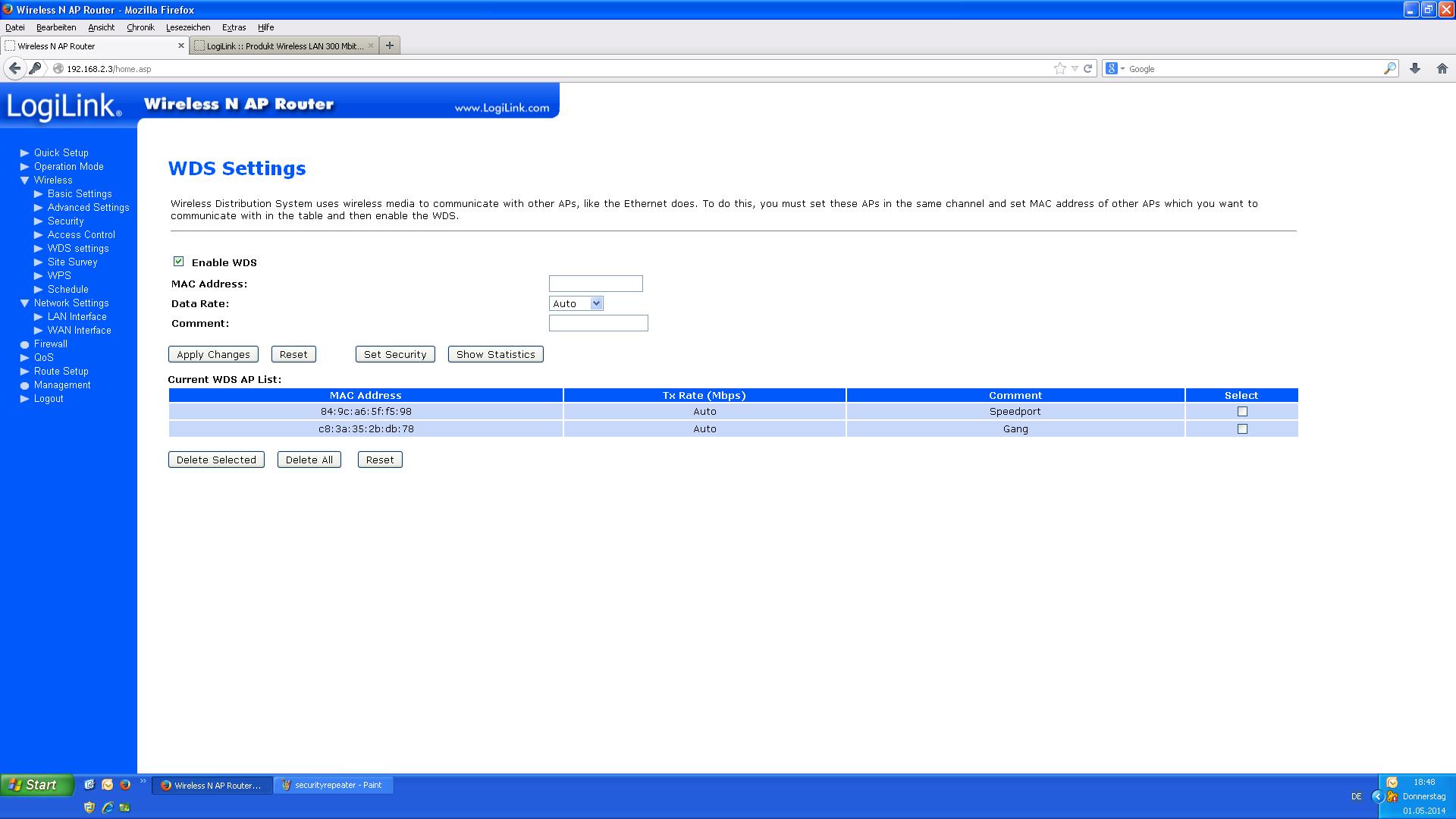Image resolution: width=1456 pixels, height=819 pixels.
Task: Click the bookmark star icon
Action: coord(1059,68)
